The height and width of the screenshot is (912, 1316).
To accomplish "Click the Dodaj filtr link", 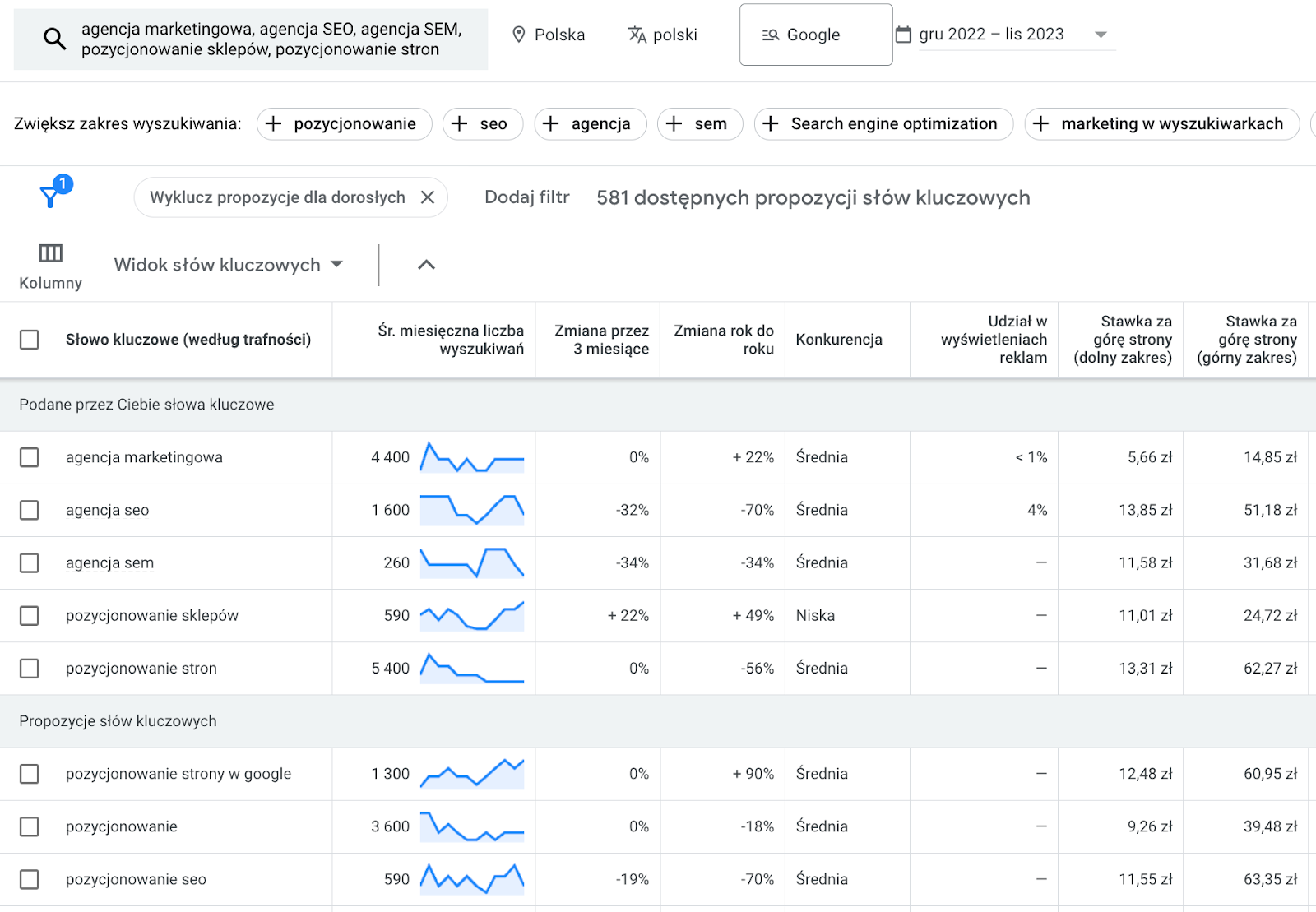I will click(x=527, y=197).
